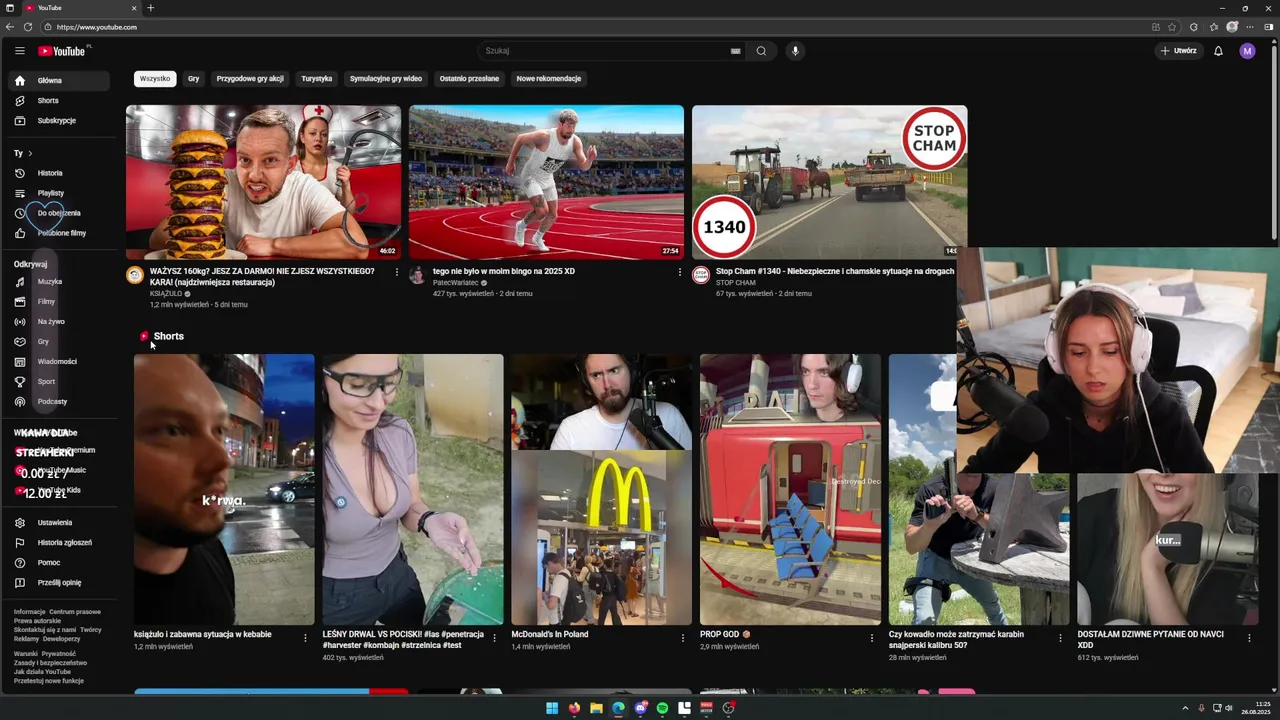
Task: Open Wiadomości news section
Action: (x=59, y=361)
